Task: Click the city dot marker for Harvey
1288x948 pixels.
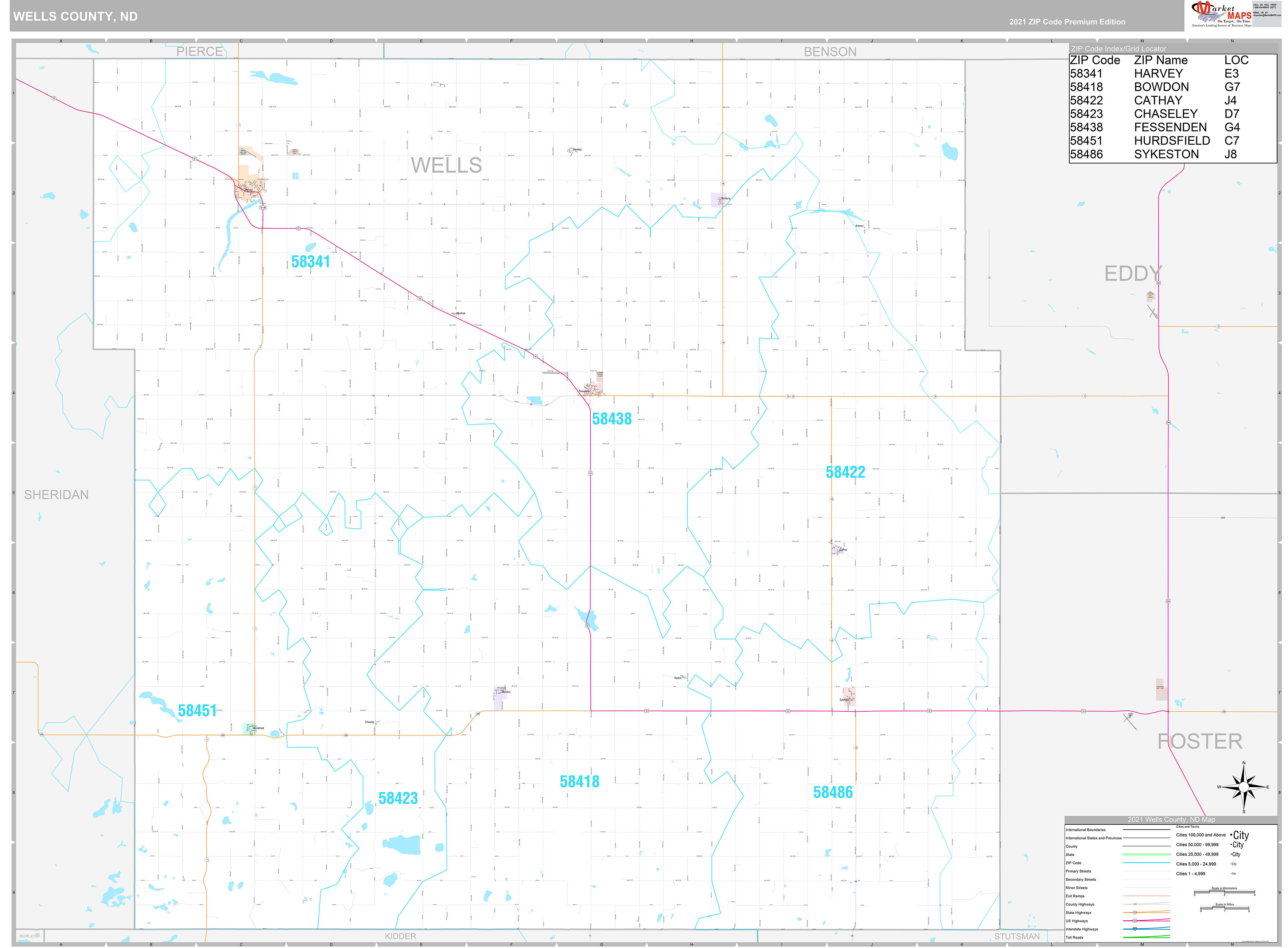Action: (246, 189)
